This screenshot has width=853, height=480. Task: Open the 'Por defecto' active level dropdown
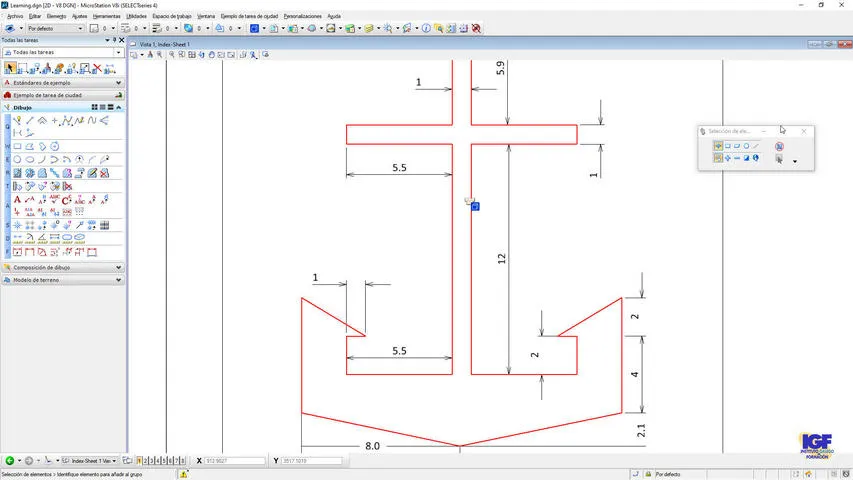pyautogui.click(x=81, y=28)
